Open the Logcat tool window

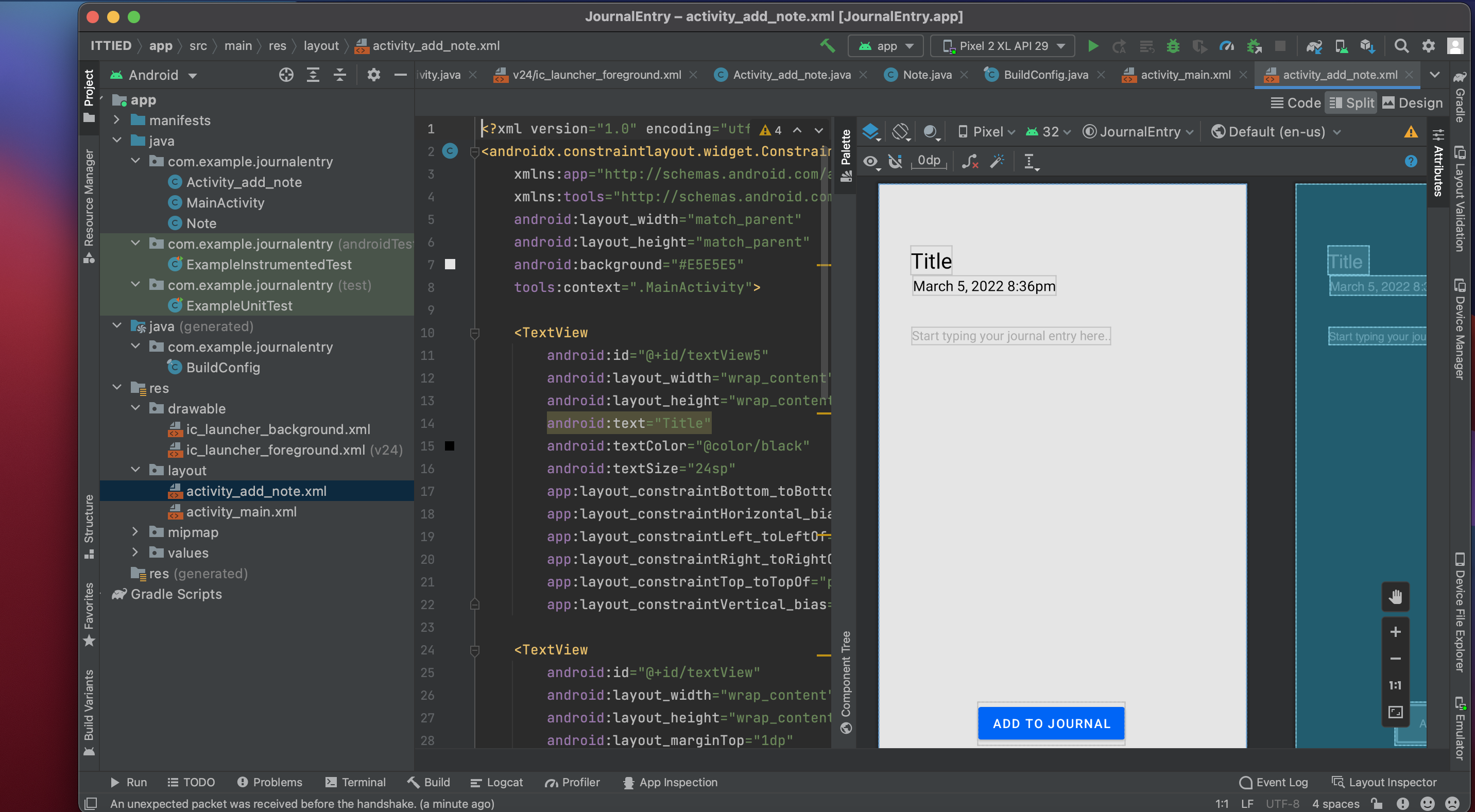[496, 782]
